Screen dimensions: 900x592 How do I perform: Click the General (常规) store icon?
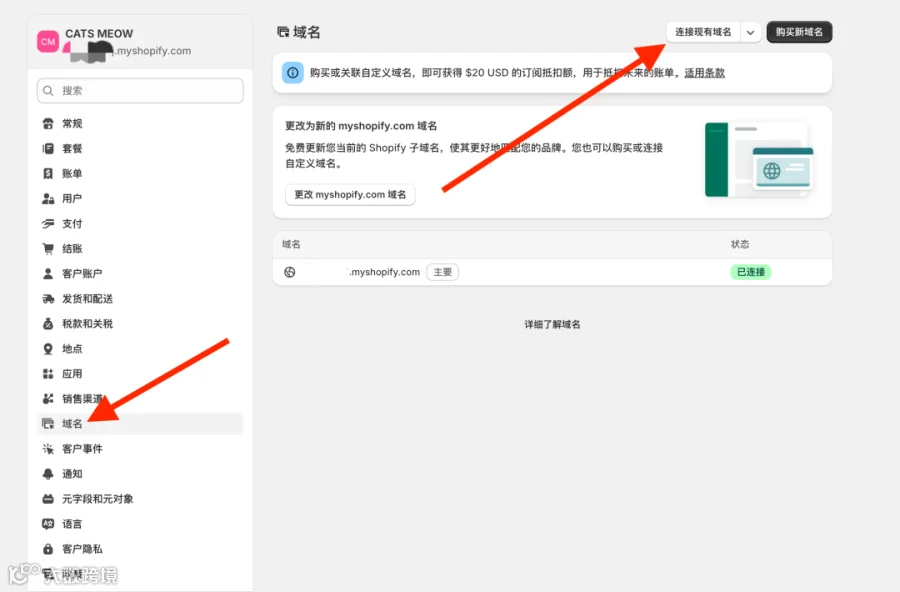(48, 123)
